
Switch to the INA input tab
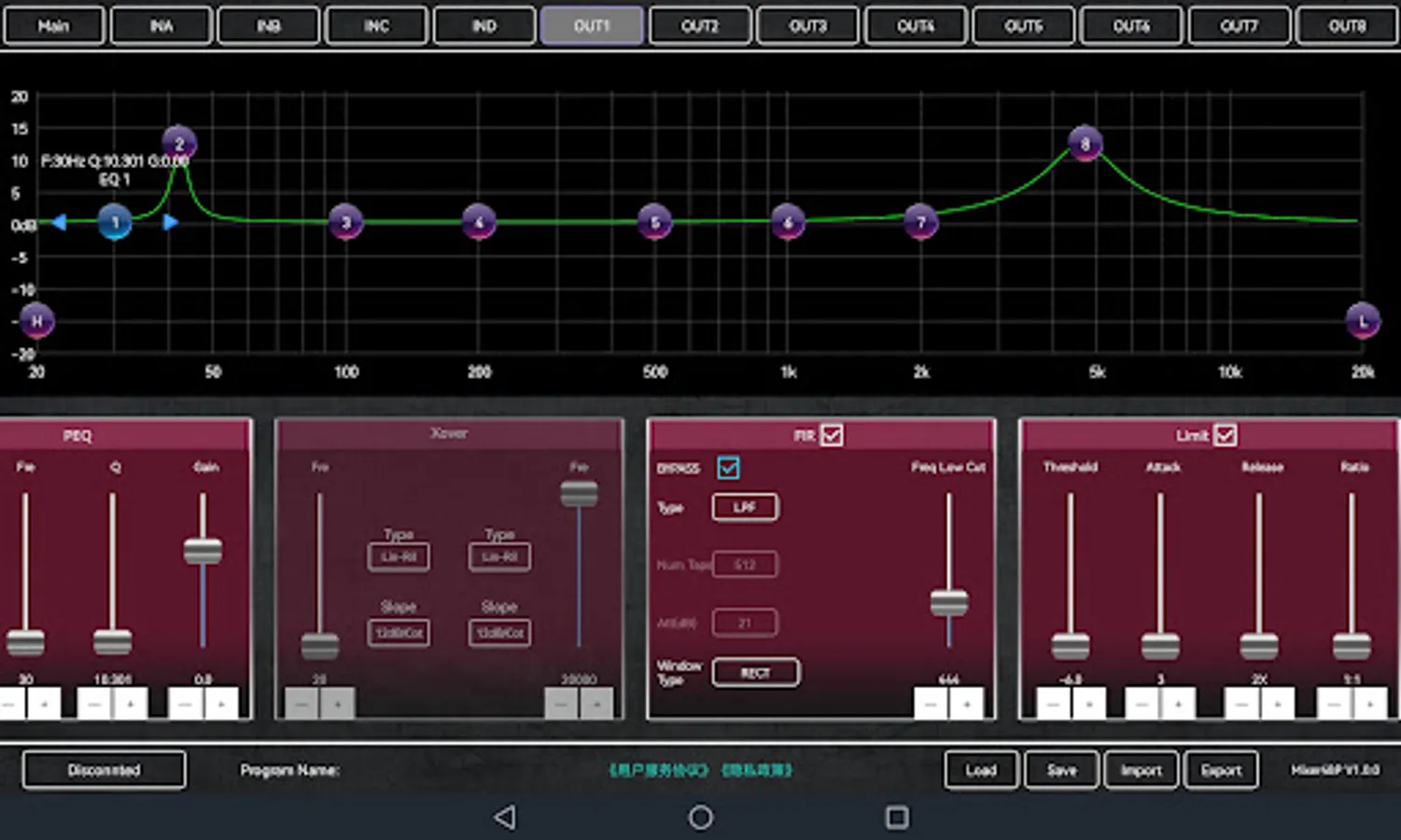[161, 26]
